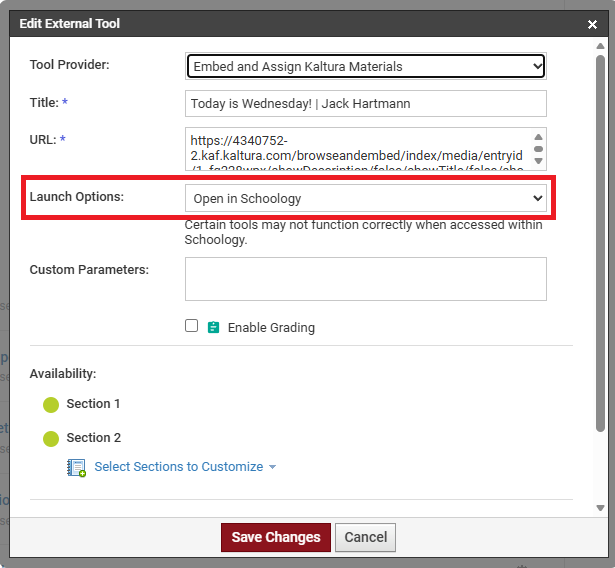This screenshot has height=568, width=615.
Task: Click into the Title text field
Action: click(x=366, y=104)
